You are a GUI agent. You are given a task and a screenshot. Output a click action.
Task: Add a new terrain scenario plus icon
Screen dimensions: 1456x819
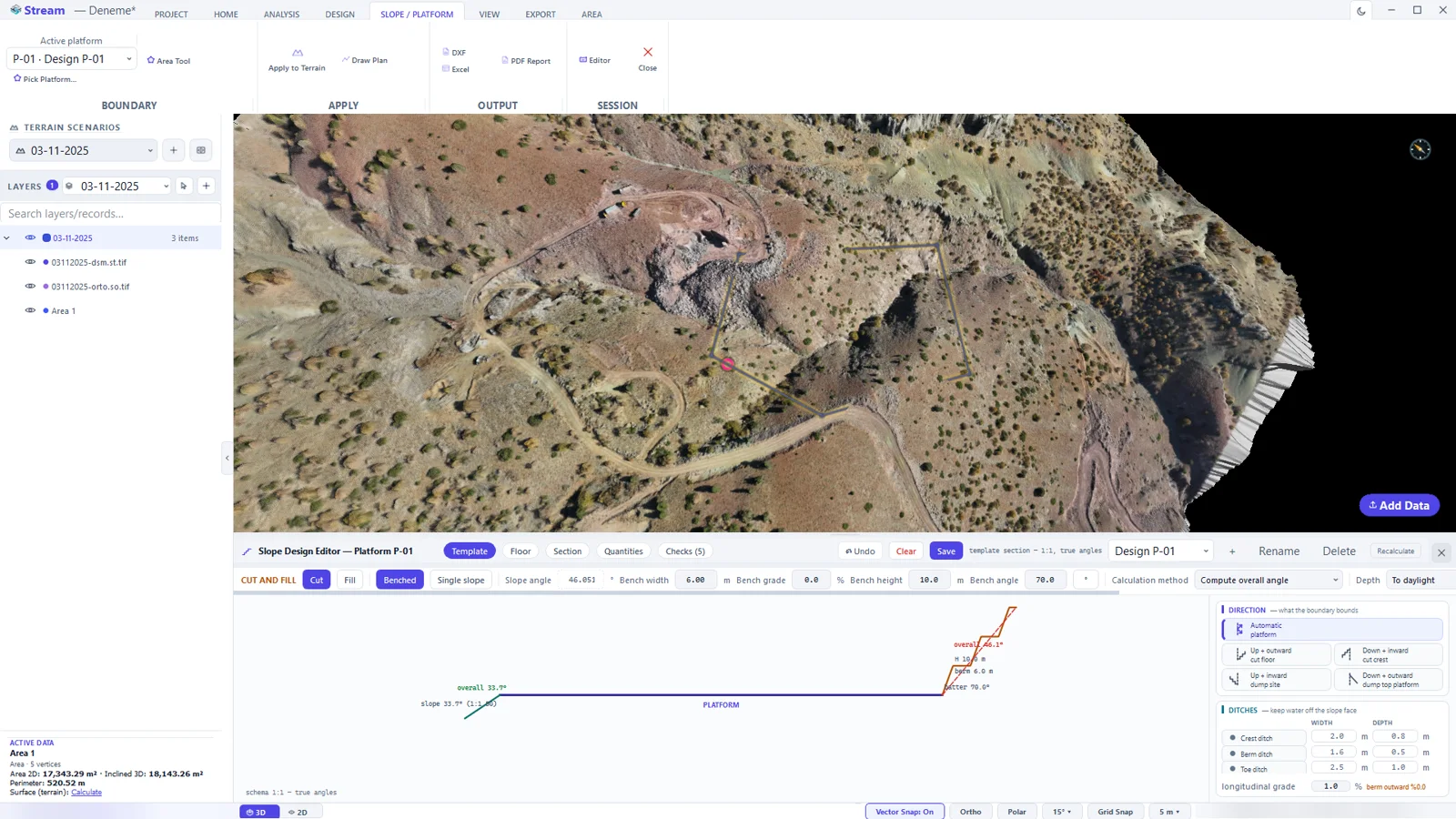[x=174, y=150]
